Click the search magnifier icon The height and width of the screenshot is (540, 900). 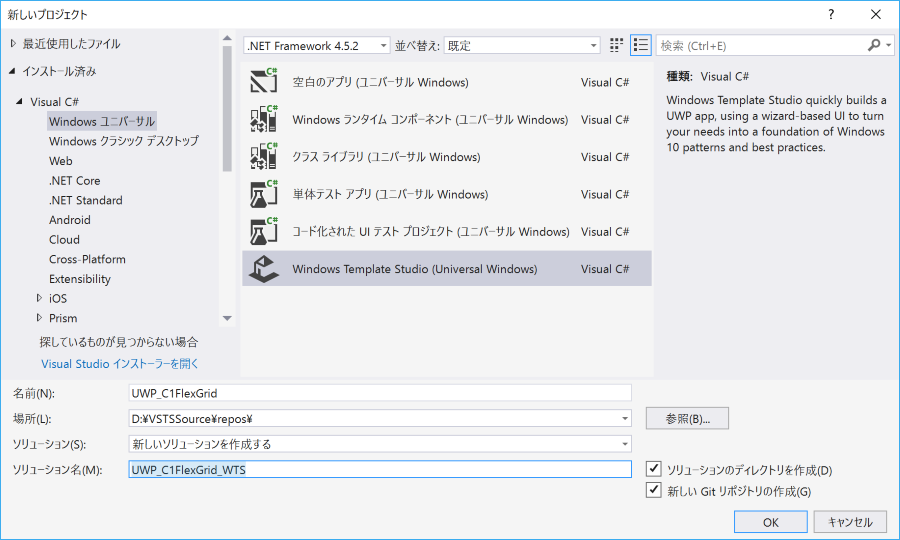point(874,45)
